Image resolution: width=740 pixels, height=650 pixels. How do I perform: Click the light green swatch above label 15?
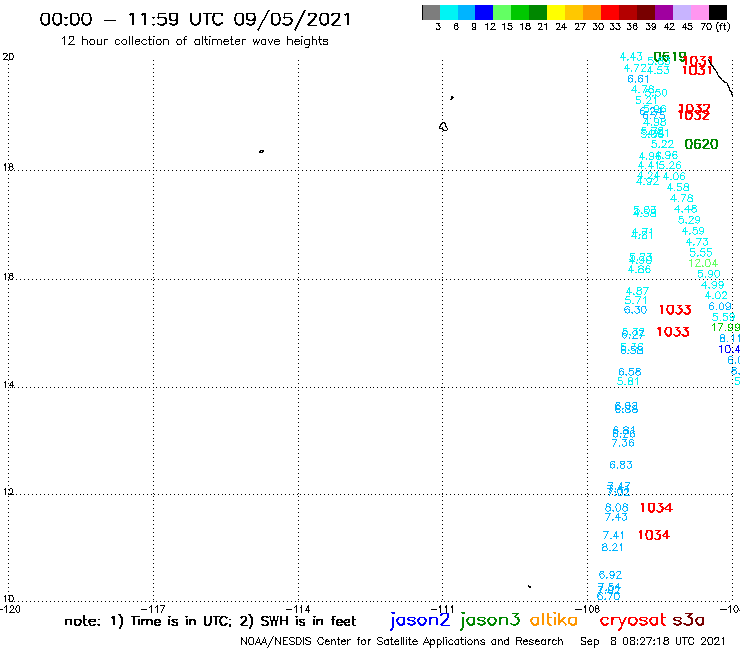pos(502,12)
